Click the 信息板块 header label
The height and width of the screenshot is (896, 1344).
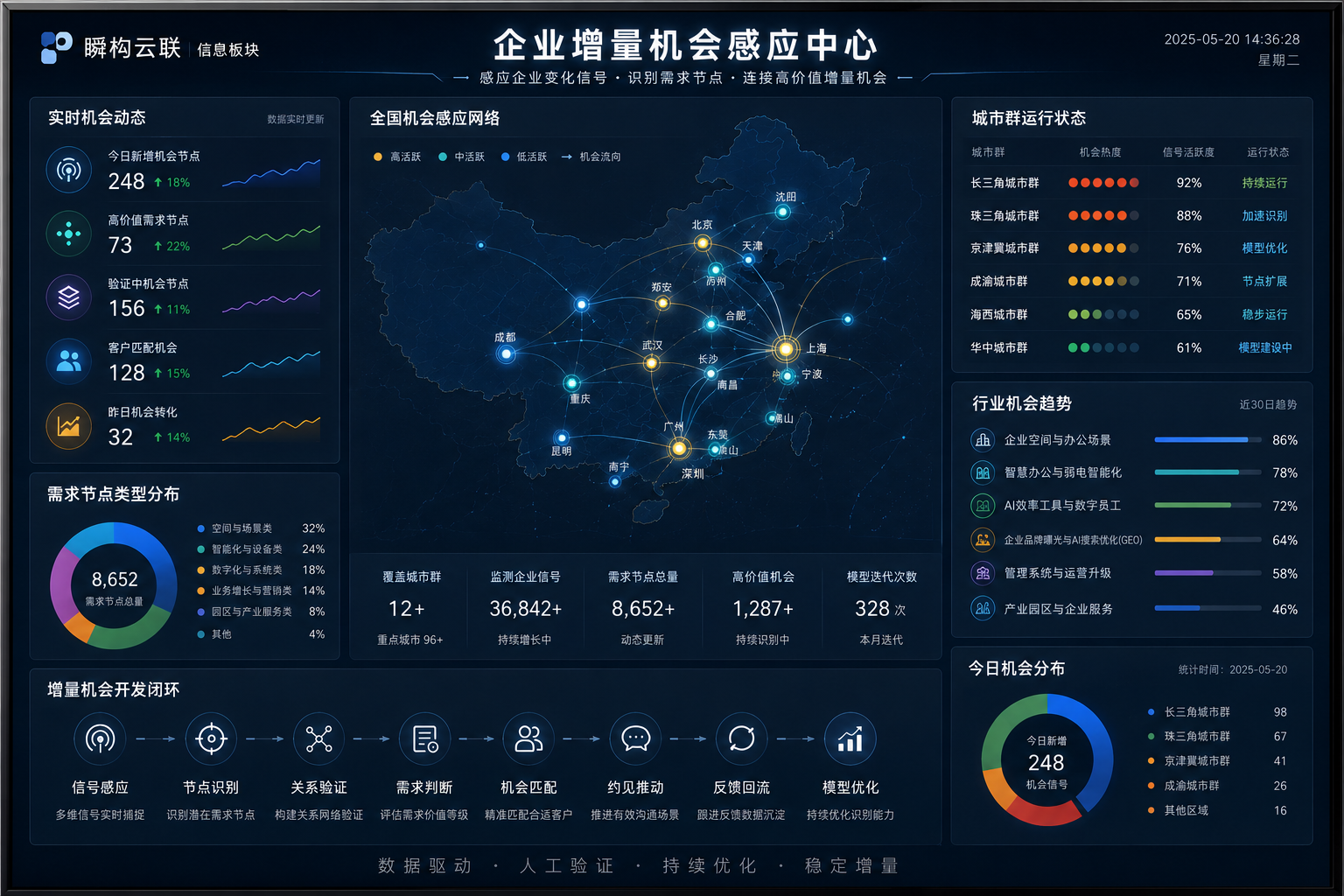[228, 50]
